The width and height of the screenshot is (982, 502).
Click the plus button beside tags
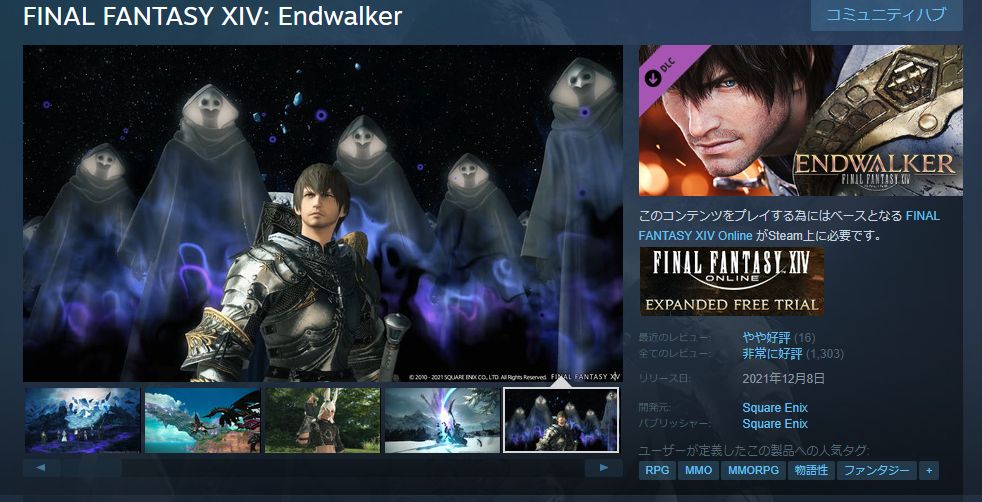(x=929, y=471)
